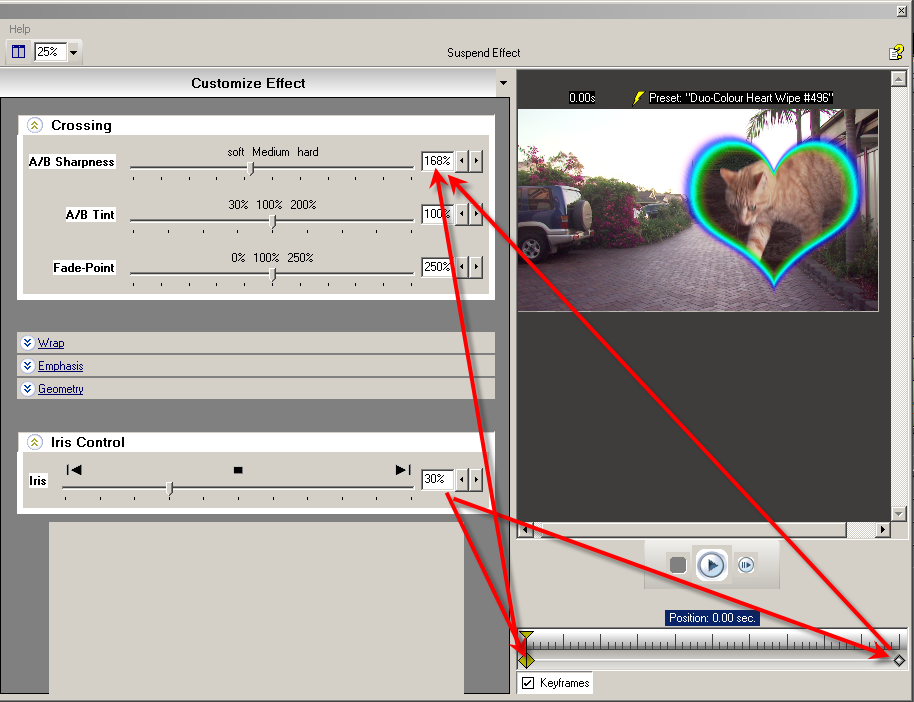Collapse the Crossing section chevron
914x702 pixels.
[35, 125]
